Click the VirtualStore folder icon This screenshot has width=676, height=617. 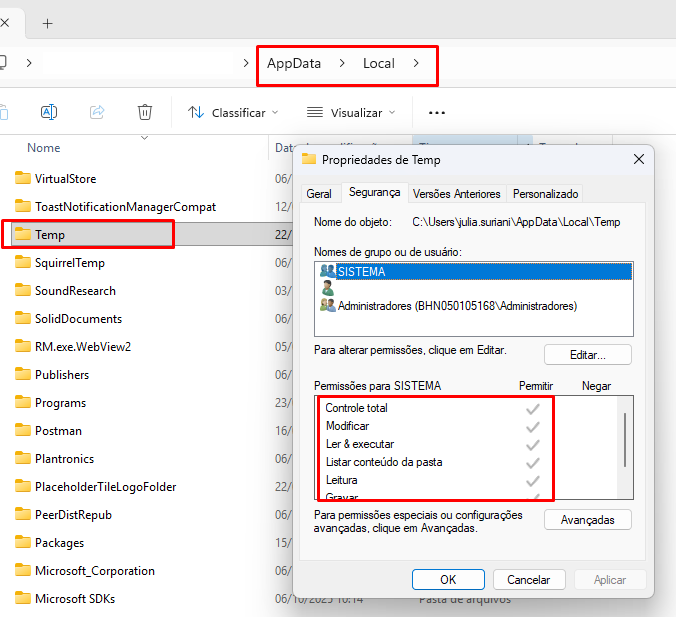[x=22, y=178]
